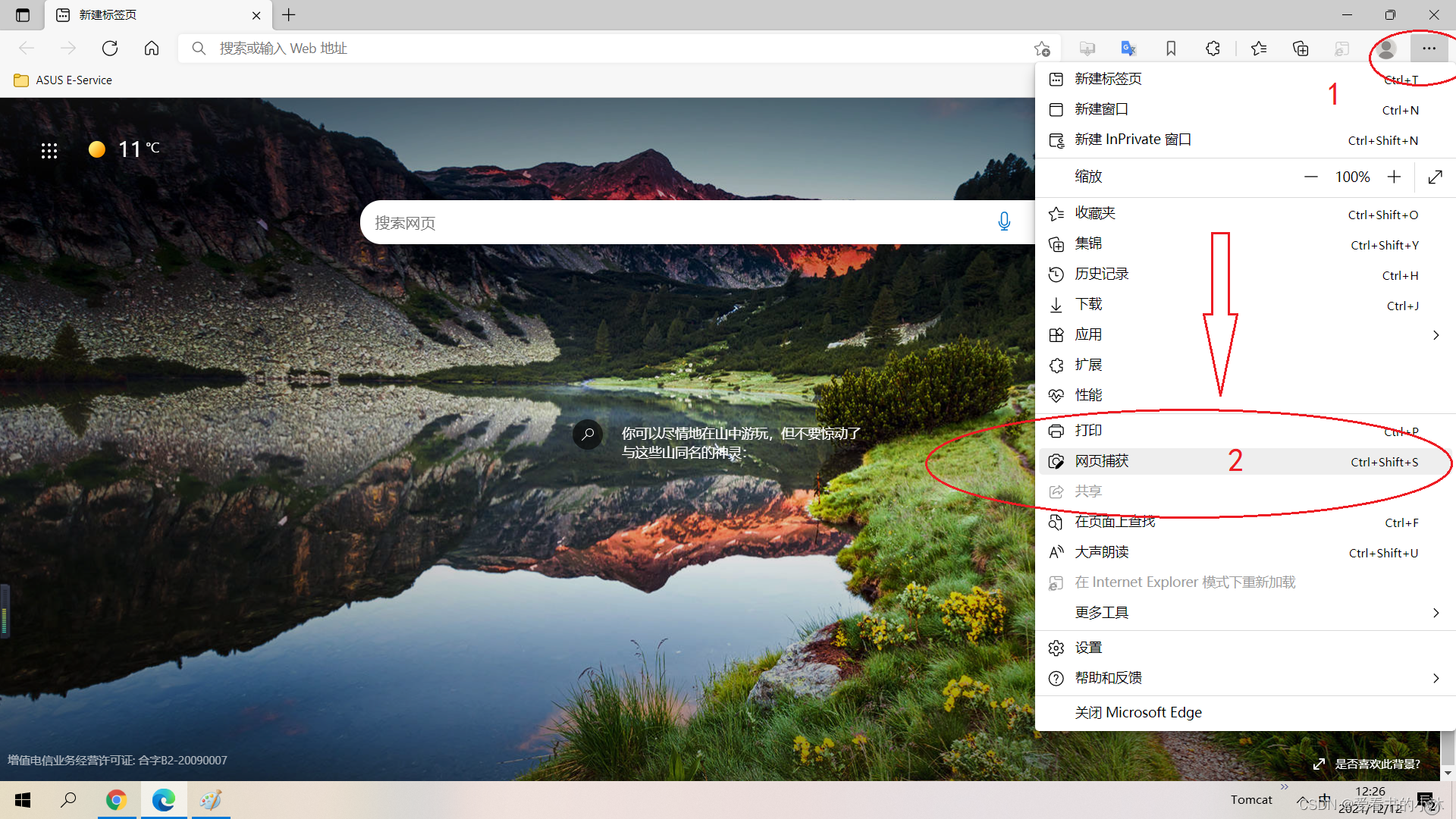Go to Home page icon
The width and height of the screenshot is (1456, 819).
[152, 49]
